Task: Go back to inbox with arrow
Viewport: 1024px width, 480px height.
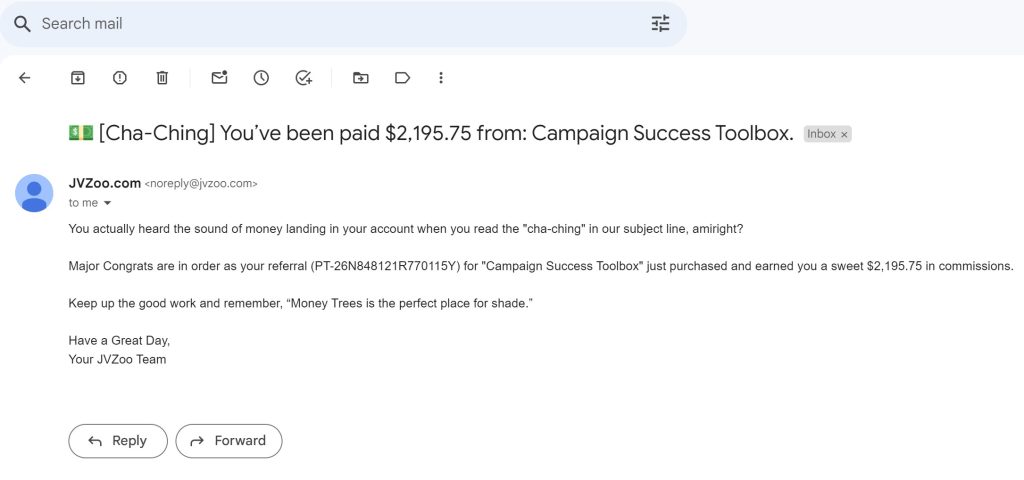Action: [24, 78]
